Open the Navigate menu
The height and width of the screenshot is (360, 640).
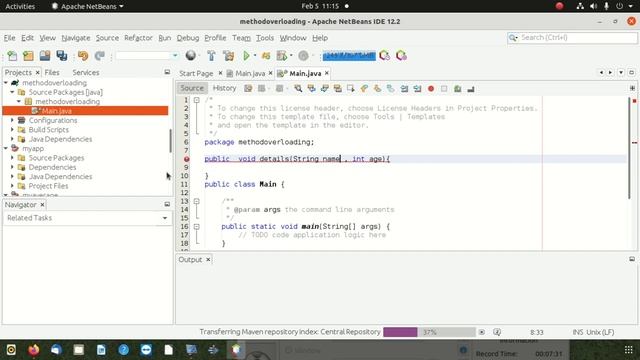(76, 38)
